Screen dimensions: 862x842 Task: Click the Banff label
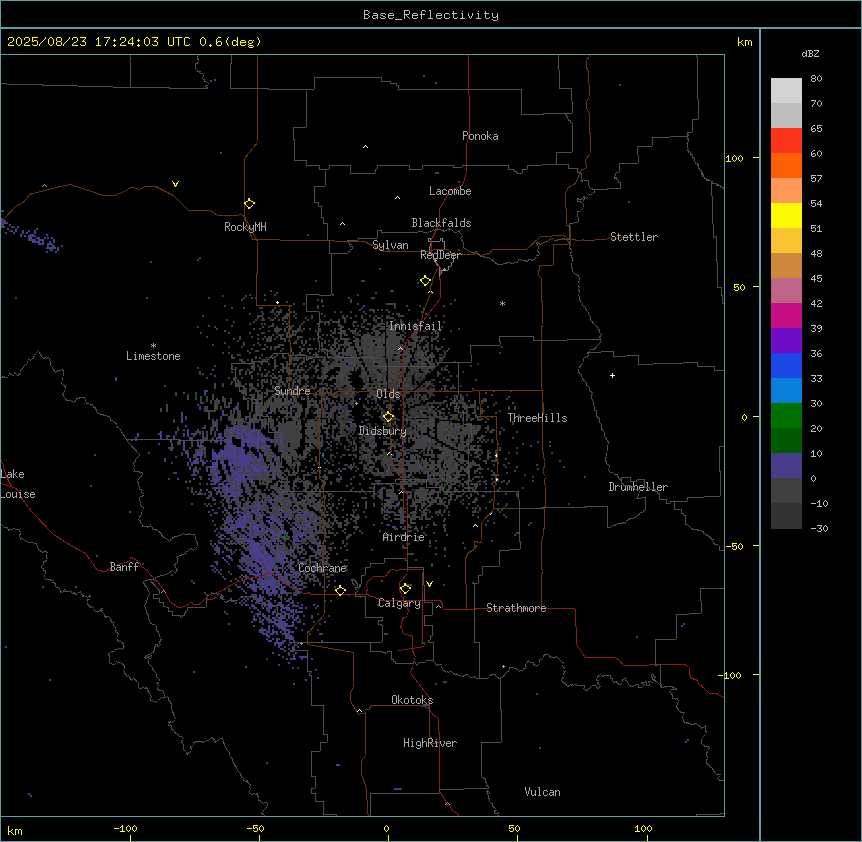[124, 567]
